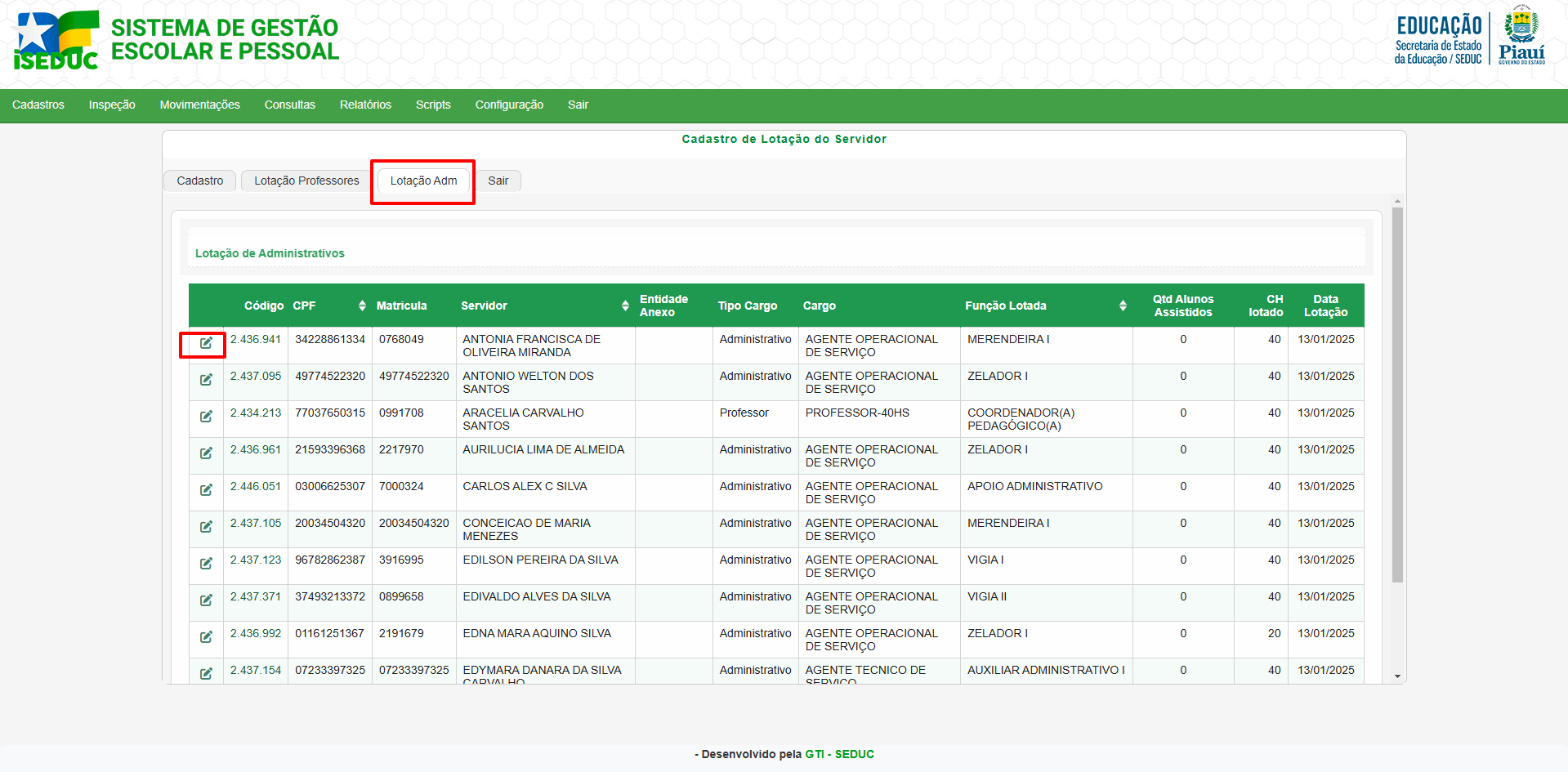Open edit icon for Aracelia Carvalho Santos
This screenshot has width=1568, height=772.
pyautogui.click(x=206, y=417)
